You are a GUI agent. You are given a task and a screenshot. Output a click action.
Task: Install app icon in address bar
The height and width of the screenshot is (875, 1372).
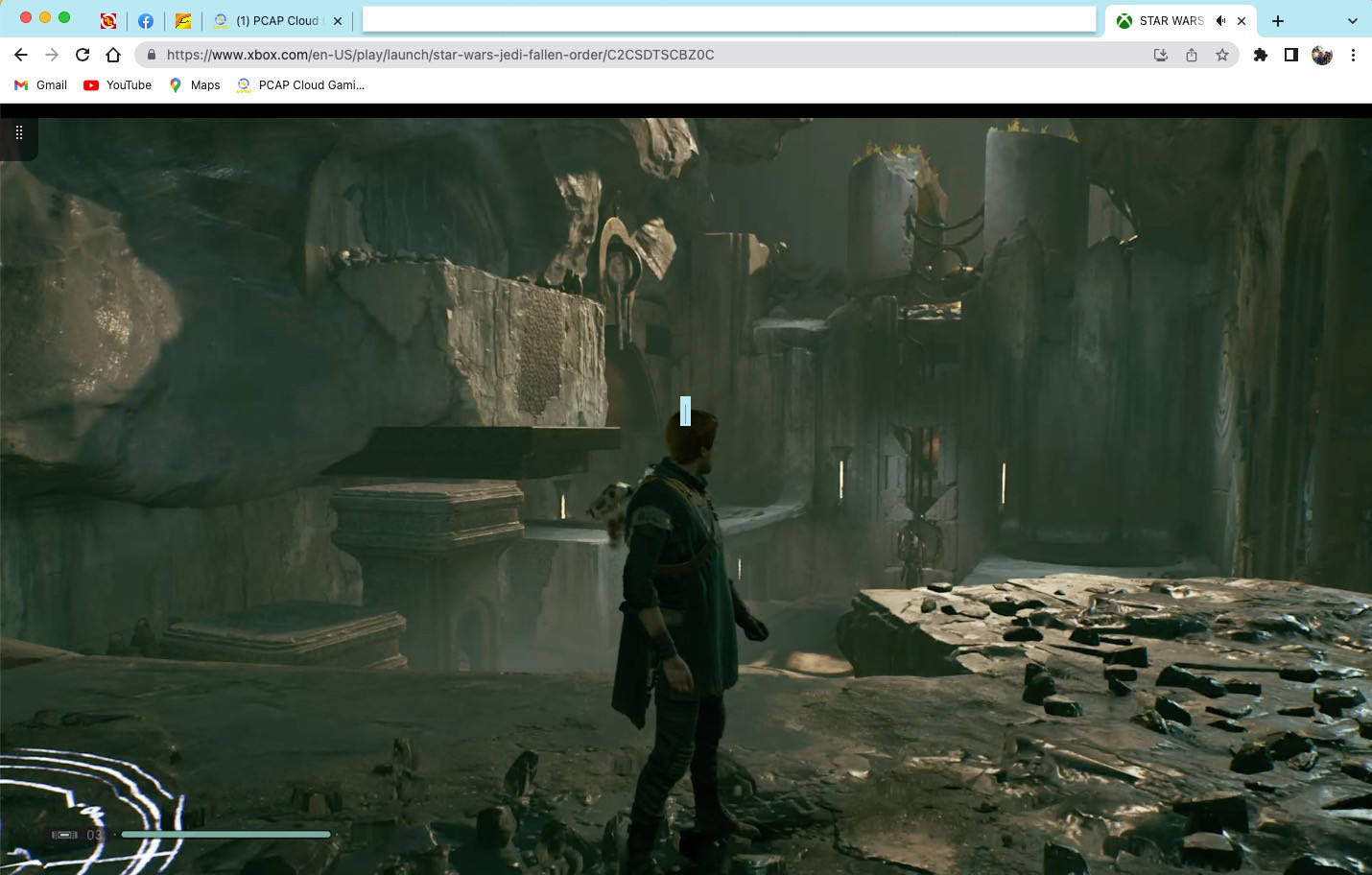[1161, 55]
